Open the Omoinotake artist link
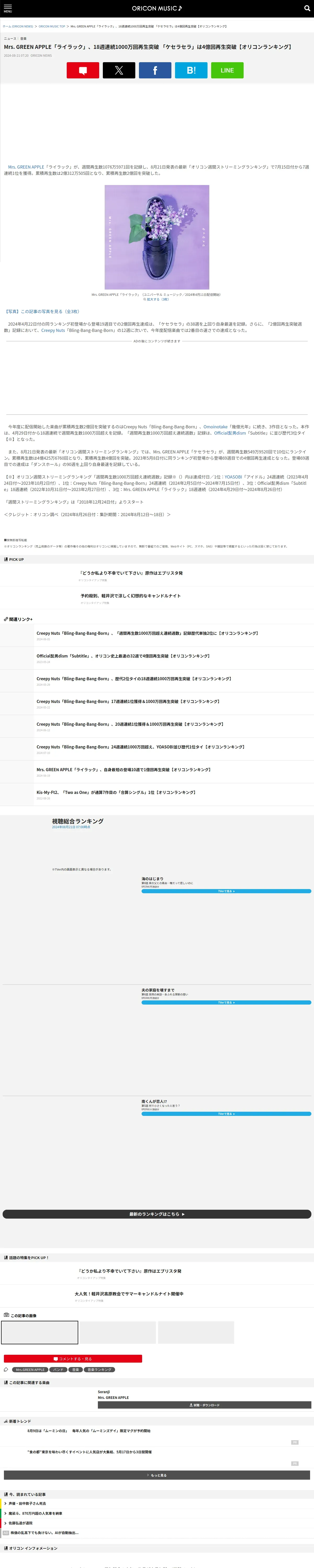The height and width of the screenshot is (1568, 314). pos(215,427)
